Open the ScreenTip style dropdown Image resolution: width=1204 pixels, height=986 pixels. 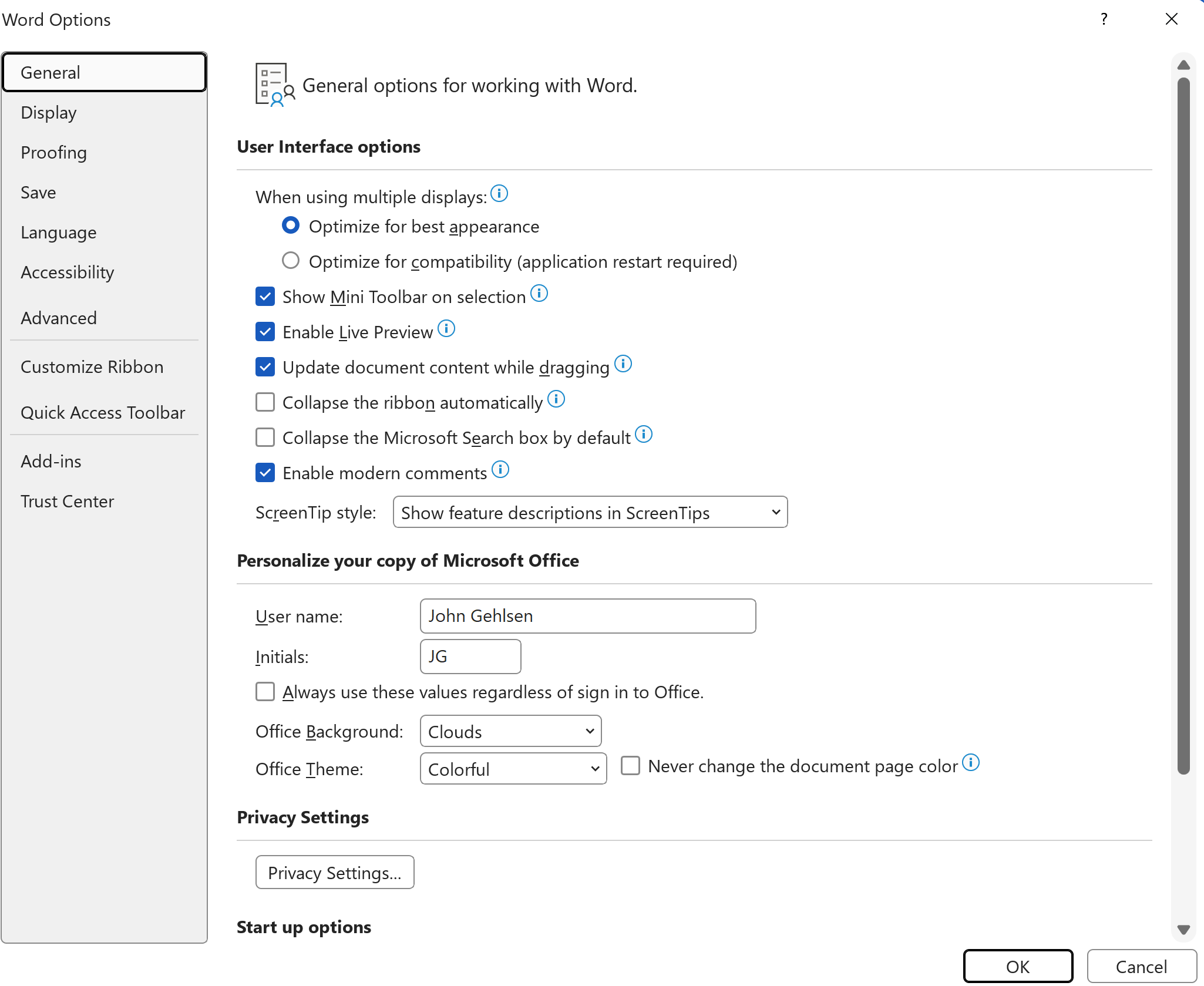pyautogui.click(x=590, y=513)
